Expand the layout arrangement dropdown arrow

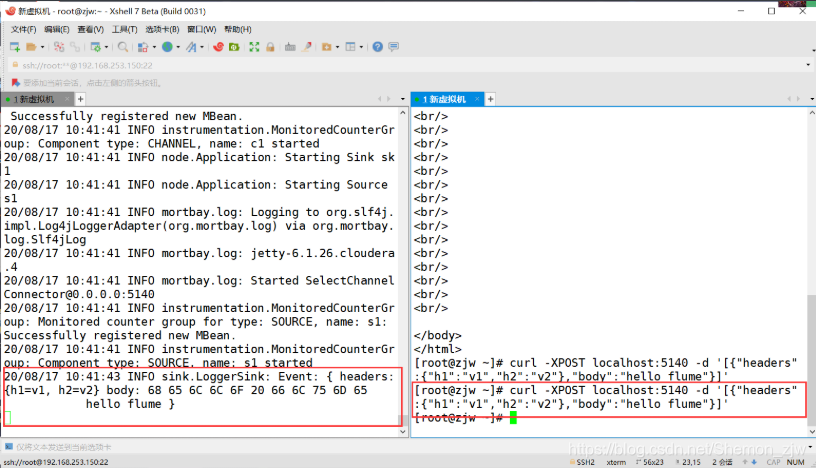[361, 47]
